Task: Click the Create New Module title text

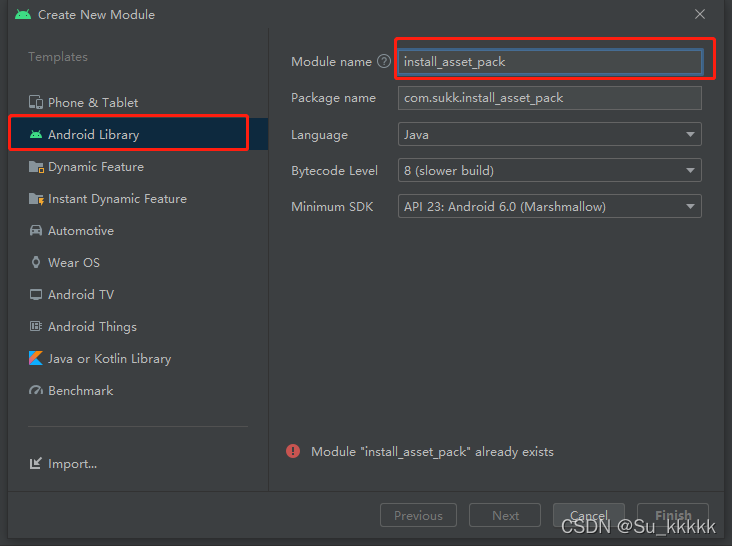Action: (x=96, y=14)
